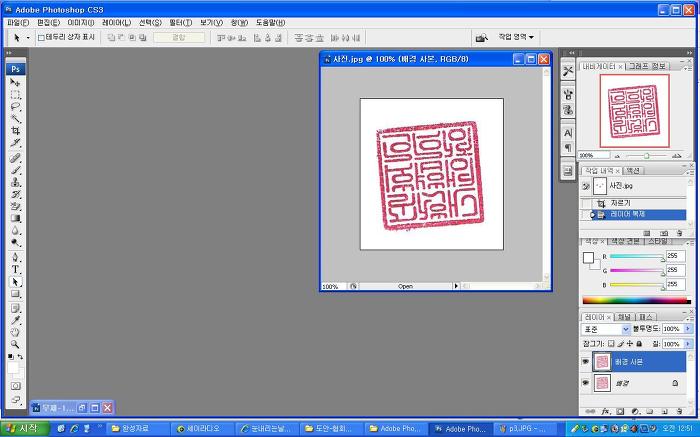Select the Zoom tool

15,345
